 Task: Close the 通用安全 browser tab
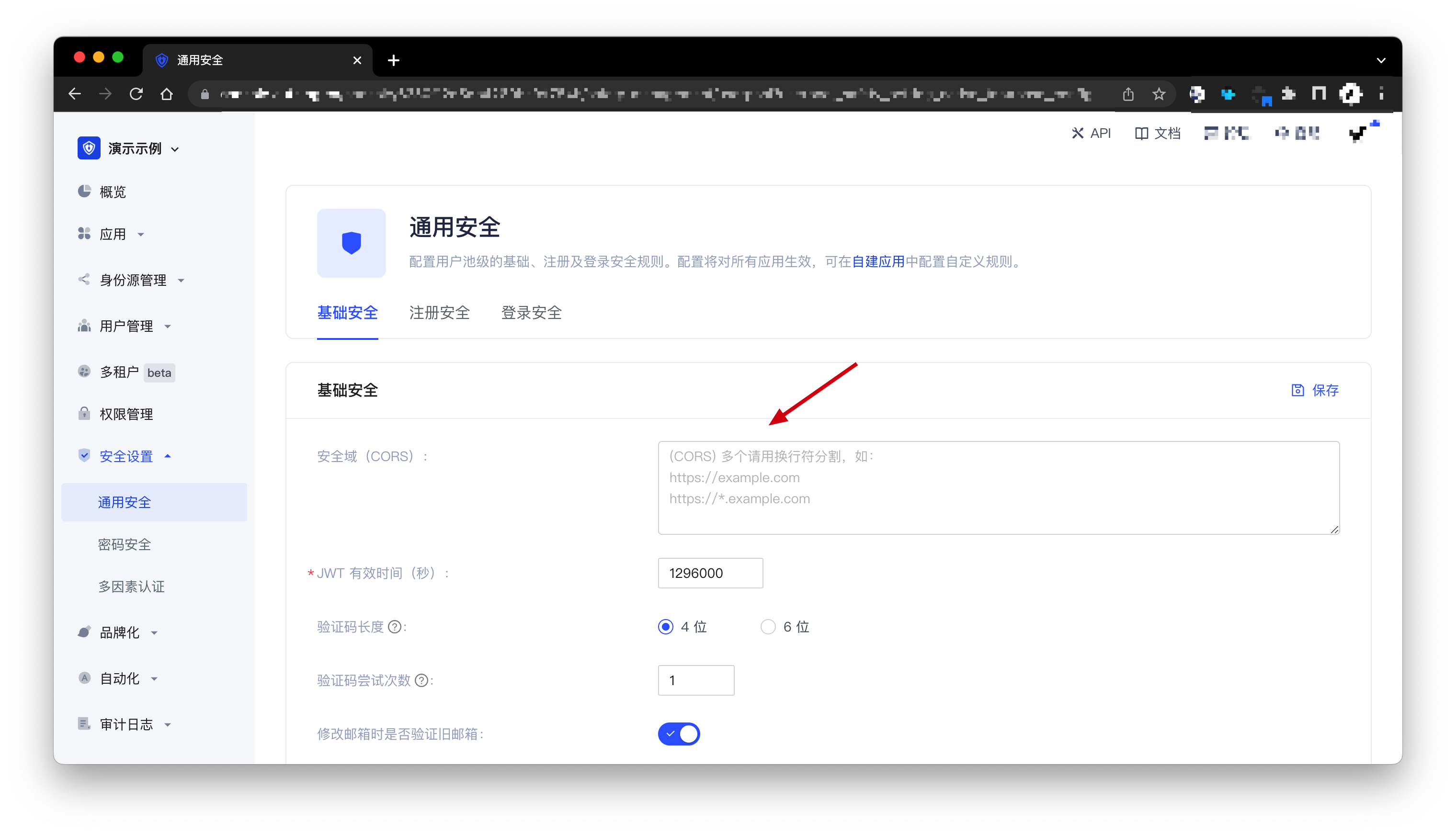357,60
